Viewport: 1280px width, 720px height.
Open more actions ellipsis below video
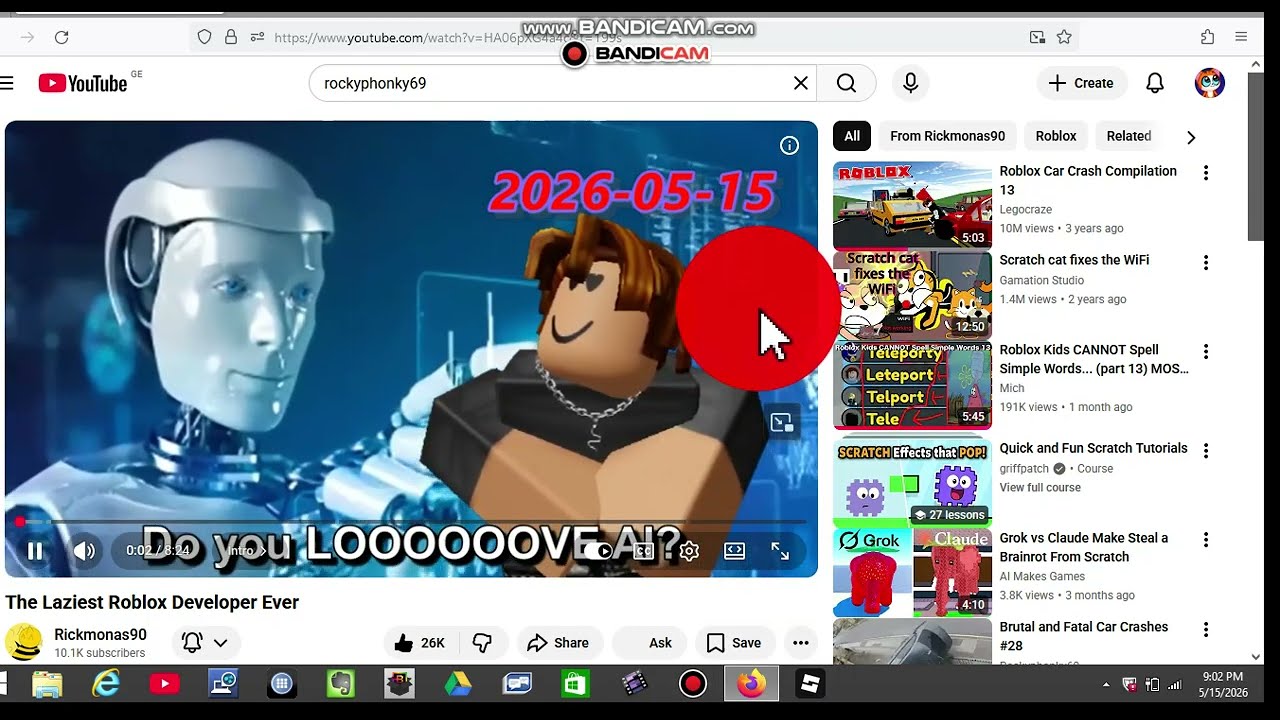point(800,643)
